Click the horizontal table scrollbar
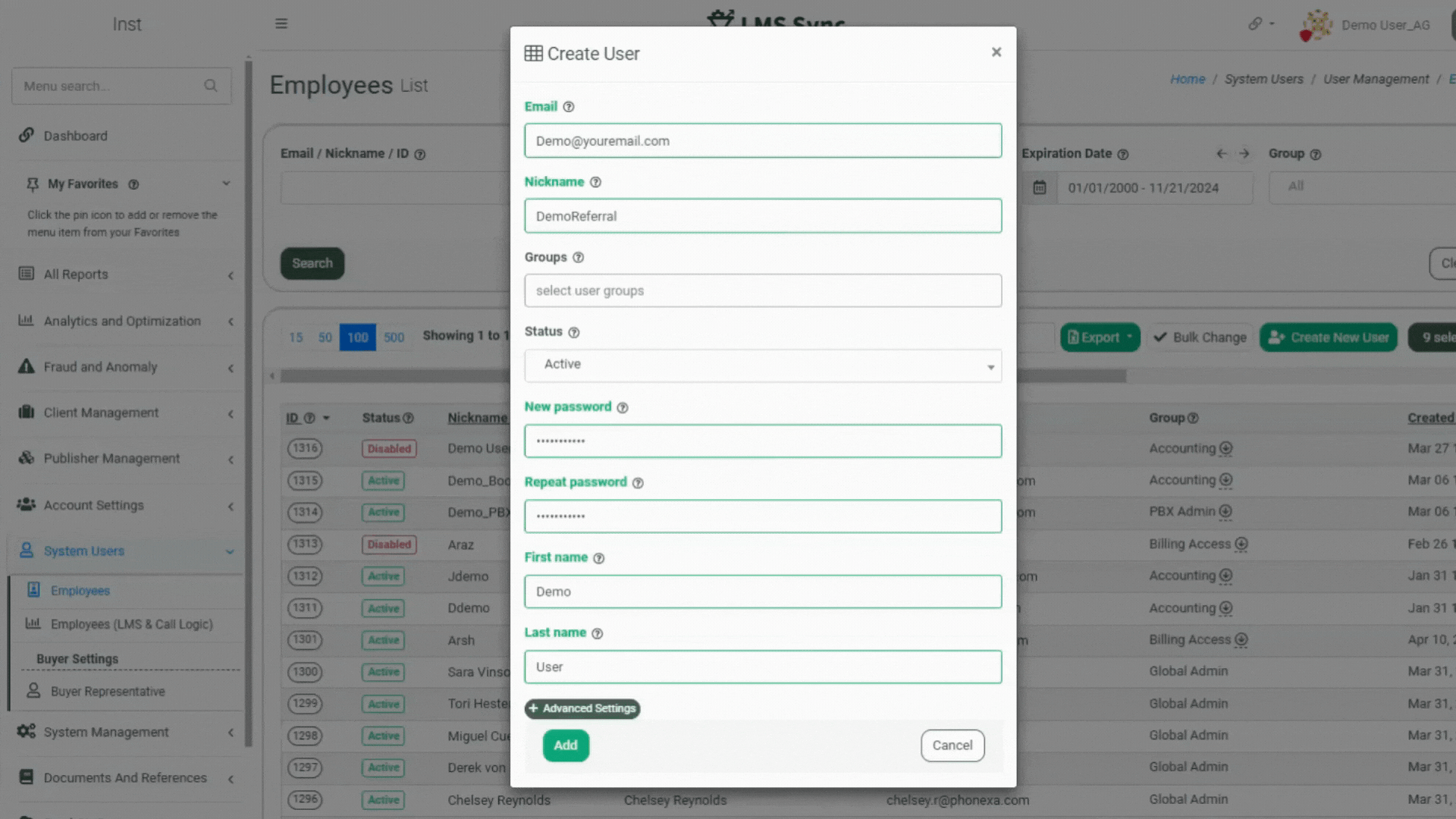Image resolution: width=1456 pixels, height=819 pixels. (x=394, y=376)
